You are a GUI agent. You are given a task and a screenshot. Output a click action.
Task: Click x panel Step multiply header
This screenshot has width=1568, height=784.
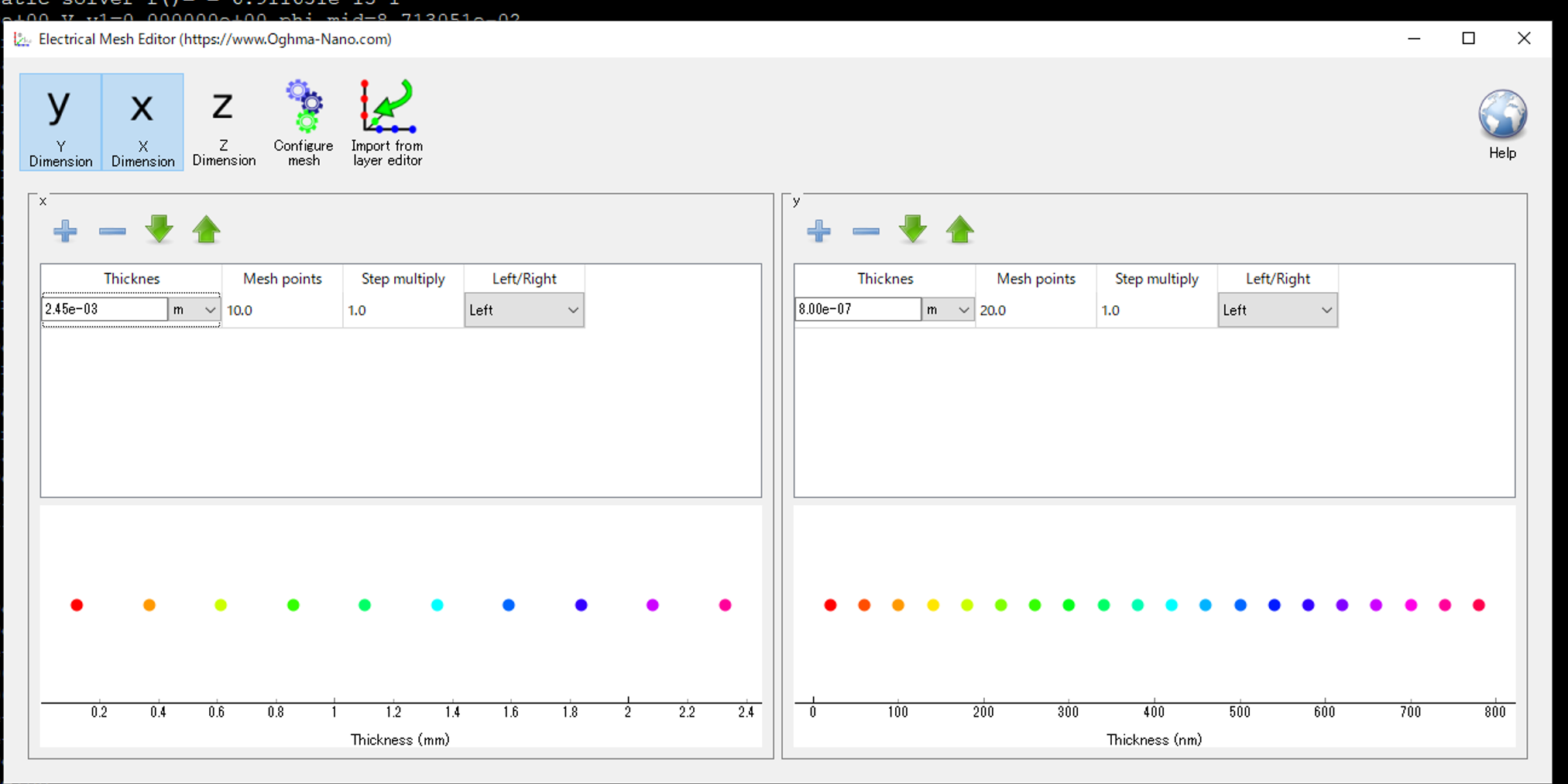pyautogui.click(x=403, y=279)
